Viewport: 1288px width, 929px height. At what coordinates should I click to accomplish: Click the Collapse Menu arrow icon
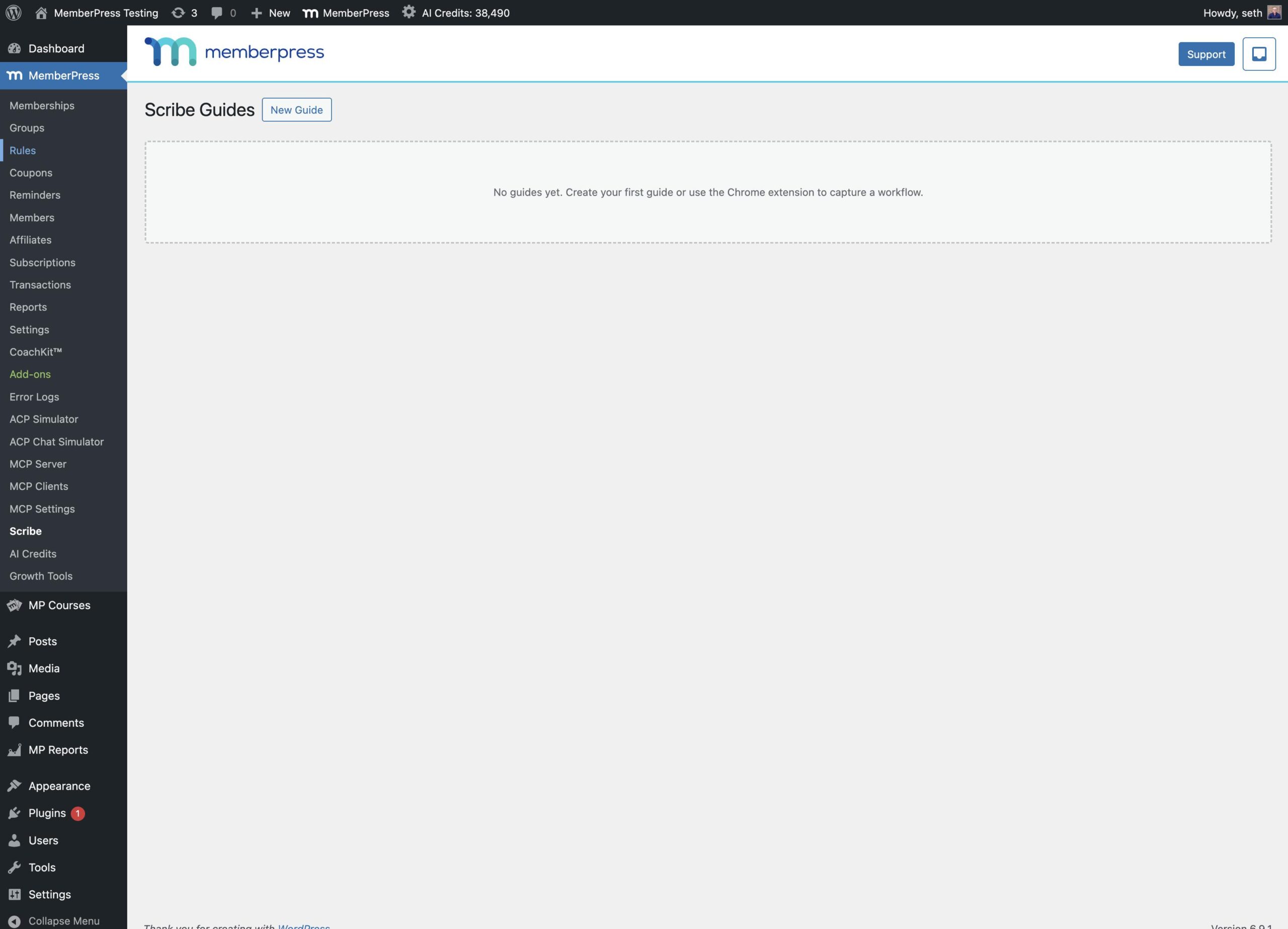[x=14, y=921]
